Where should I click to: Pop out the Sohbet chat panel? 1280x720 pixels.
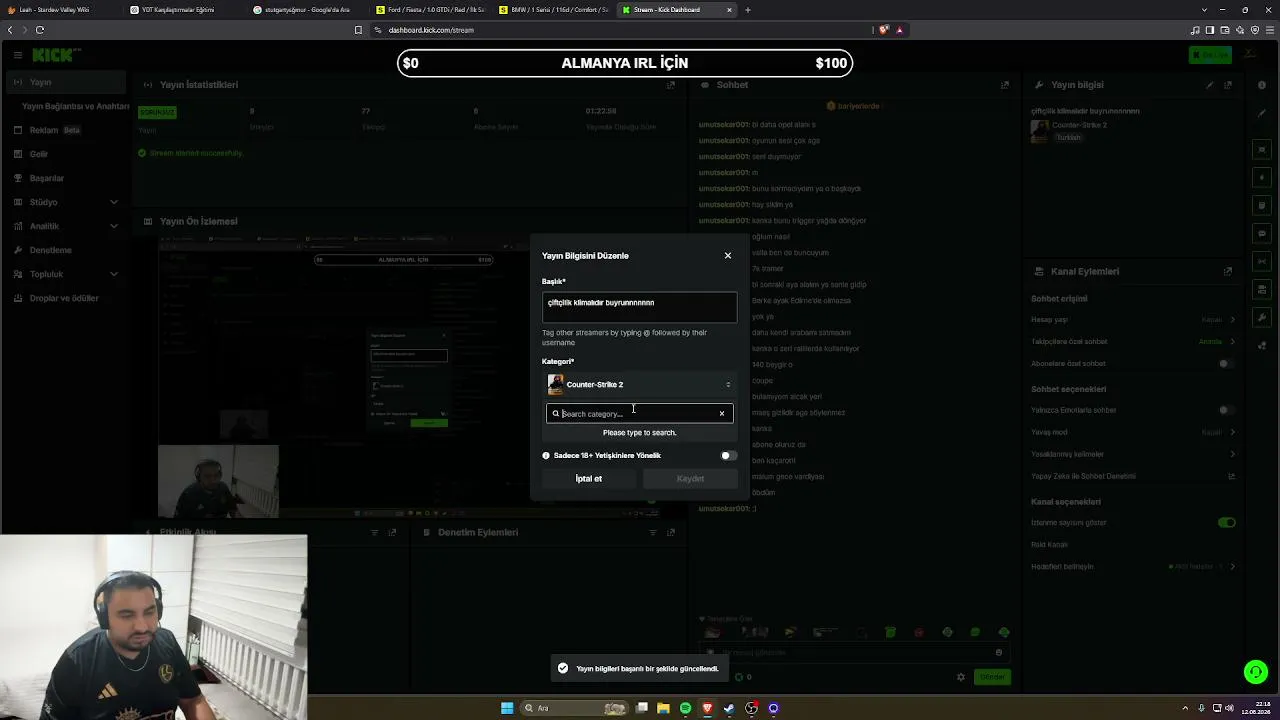pyautogui.click(x=1005, y=85)
